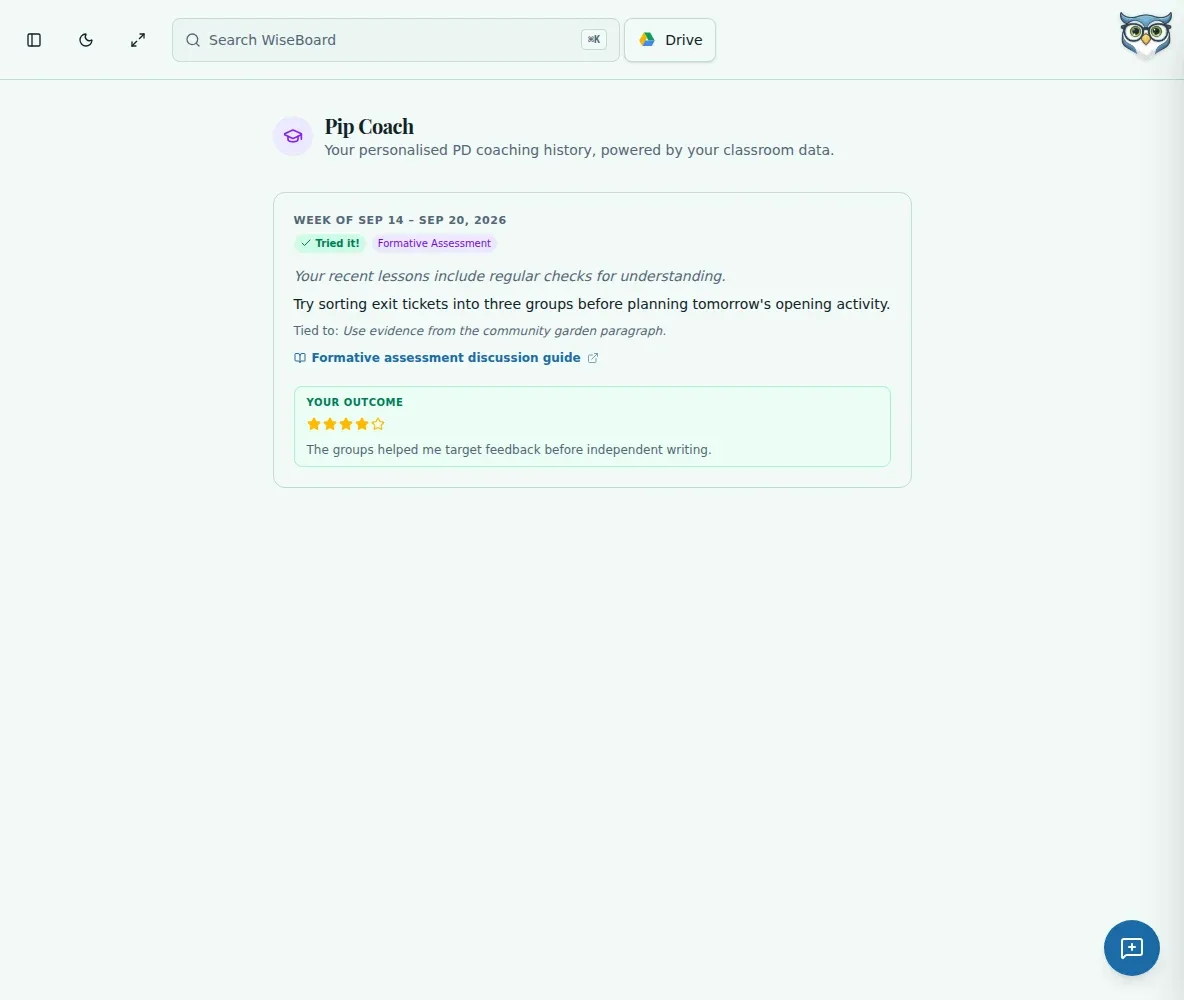Click text 'Try sorting exit tickets into three groups'
This screenshot has width=1184, height=1000.
(x=433, y=304)
